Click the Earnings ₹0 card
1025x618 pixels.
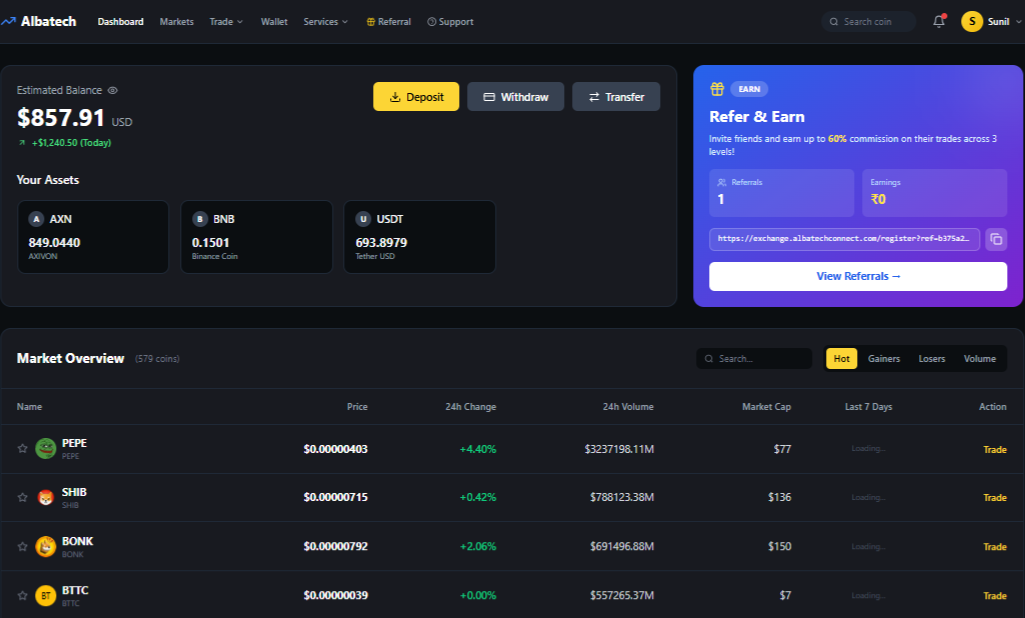934,193
